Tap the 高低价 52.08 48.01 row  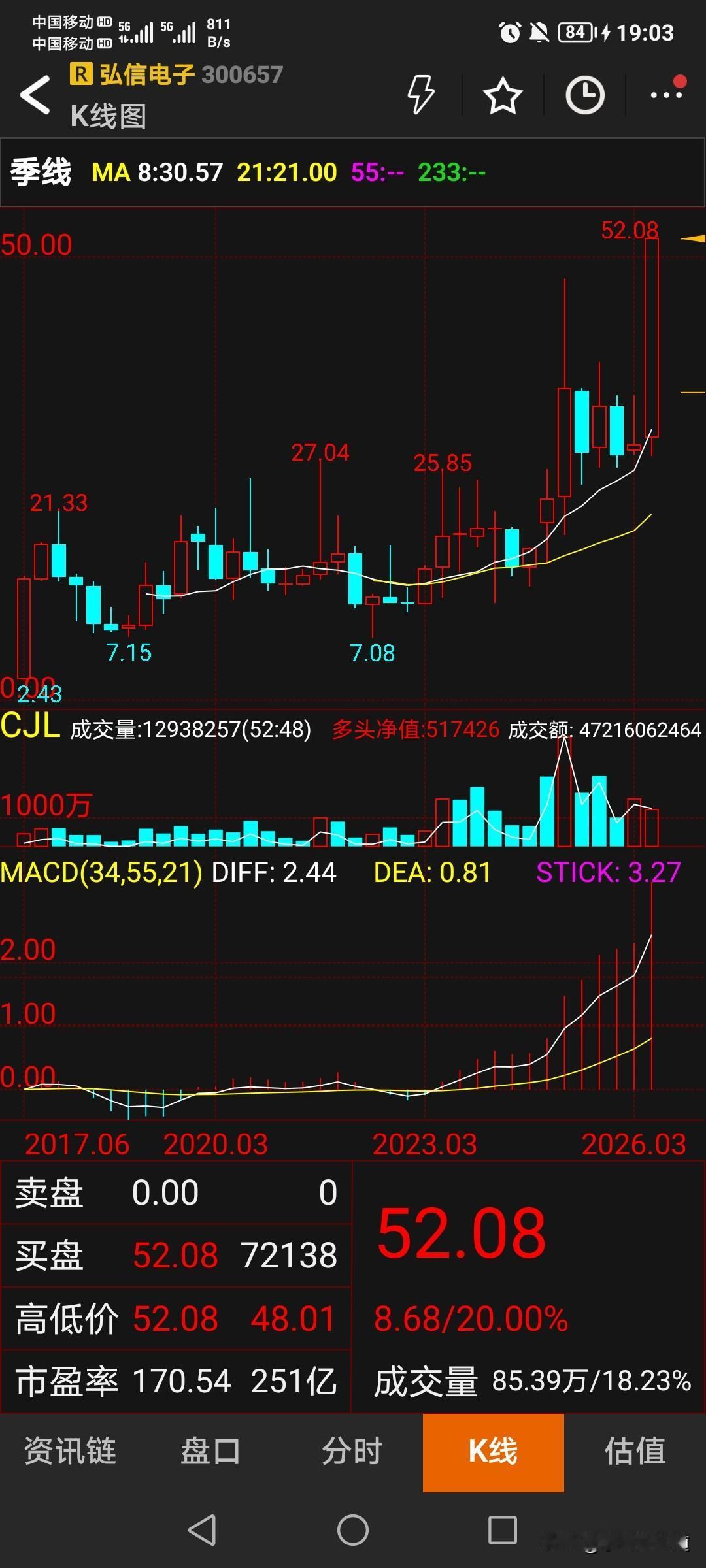pyautogui.click(x=176, y=1318)
